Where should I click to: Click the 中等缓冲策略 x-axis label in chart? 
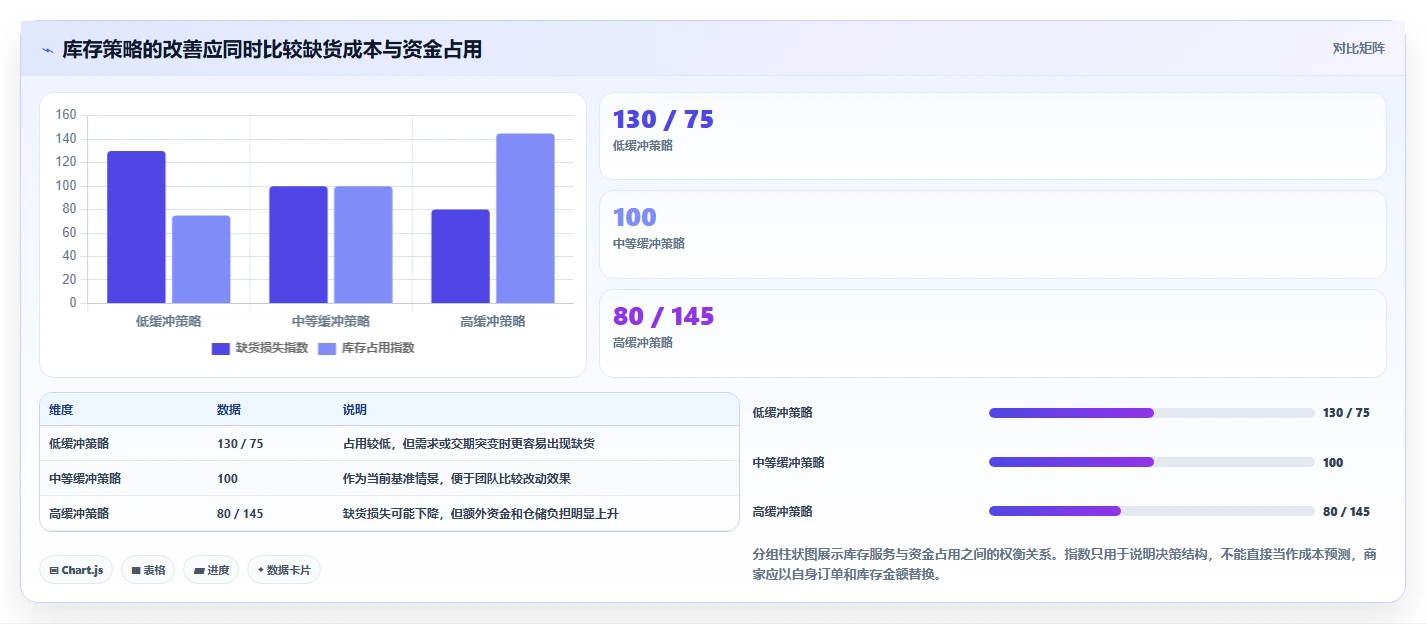(x=331, y=321)
